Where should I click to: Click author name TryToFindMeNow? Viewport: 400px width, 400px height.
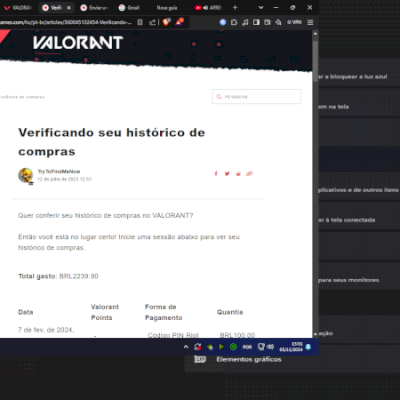coord(59,172)
